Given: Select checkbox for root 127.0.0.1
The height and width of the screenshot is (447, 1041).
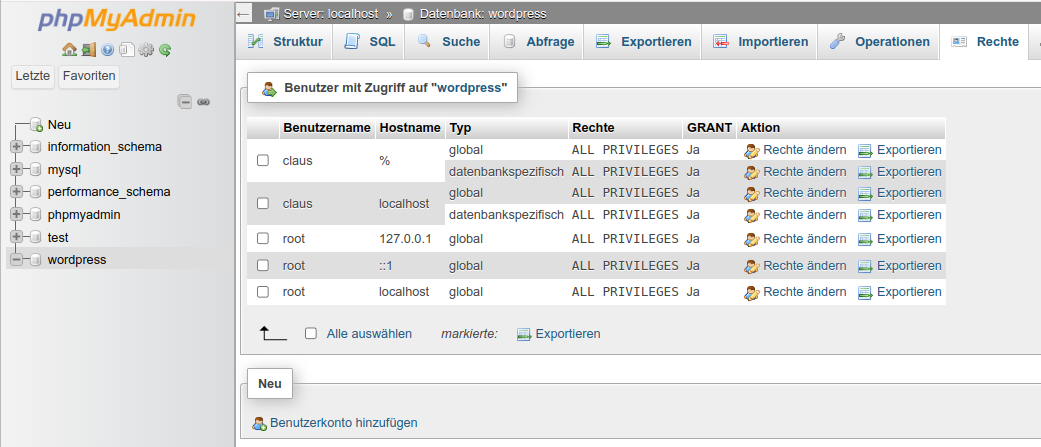Looking at the screenshot, I should 263,238.
